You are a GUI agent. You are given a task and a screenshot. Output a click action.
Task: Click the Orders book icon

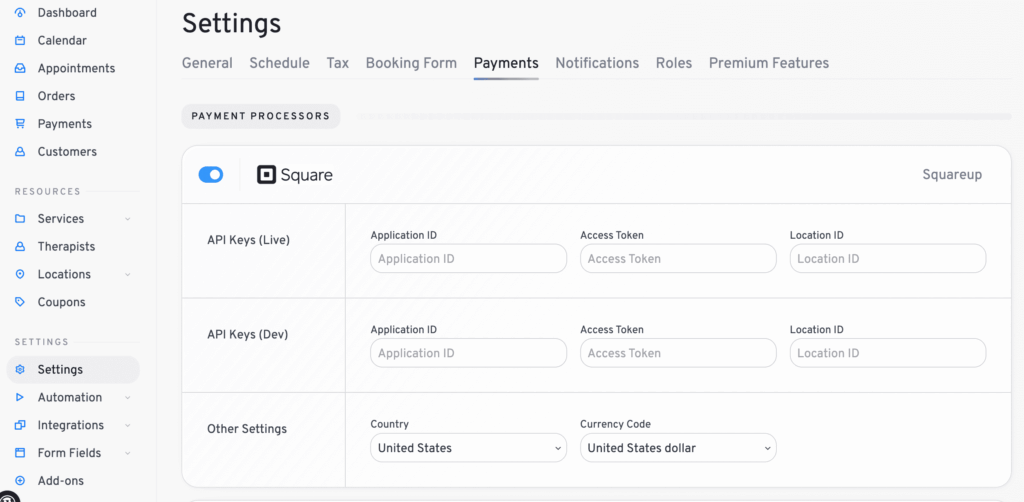20,96
